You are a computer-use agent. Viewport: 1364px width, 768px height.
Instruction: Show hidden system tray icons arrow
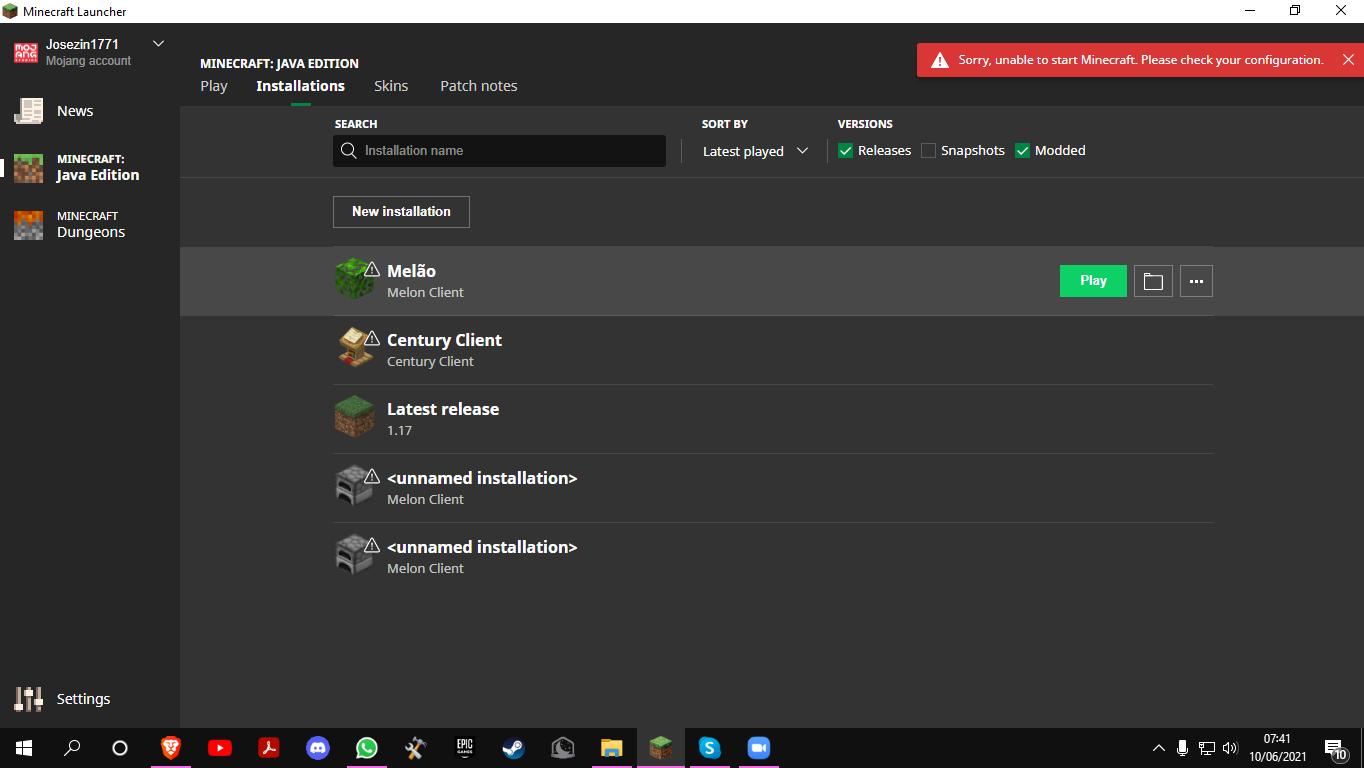(1158, 748)
